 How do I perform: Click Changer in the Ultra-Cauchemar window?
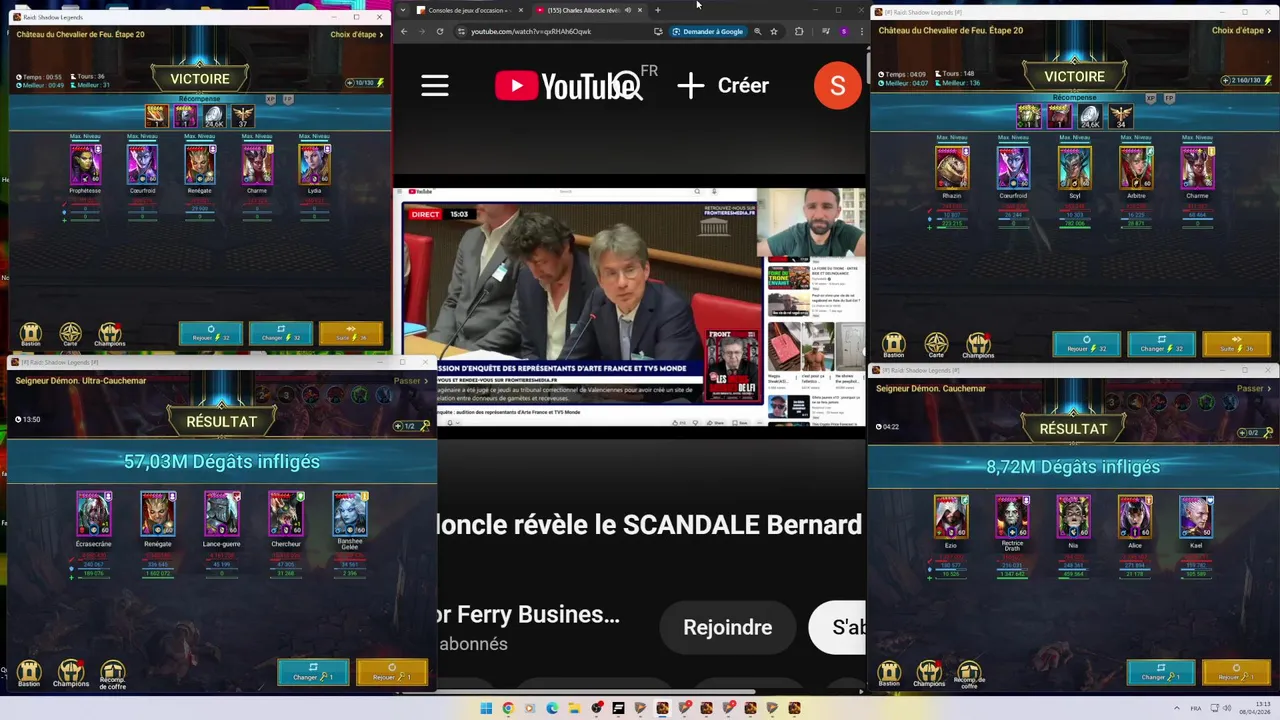tap(313, 672)
